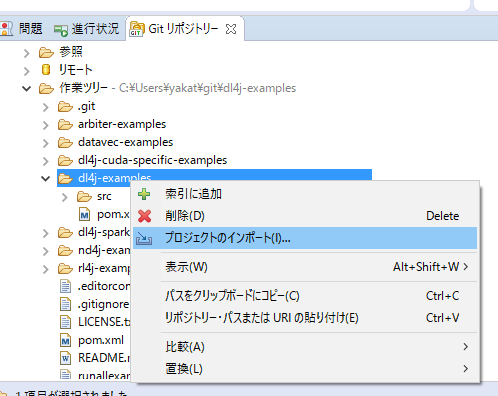Choose プロジェクトのインポート(I)... menu entry
498x396 pixels.
305,238
